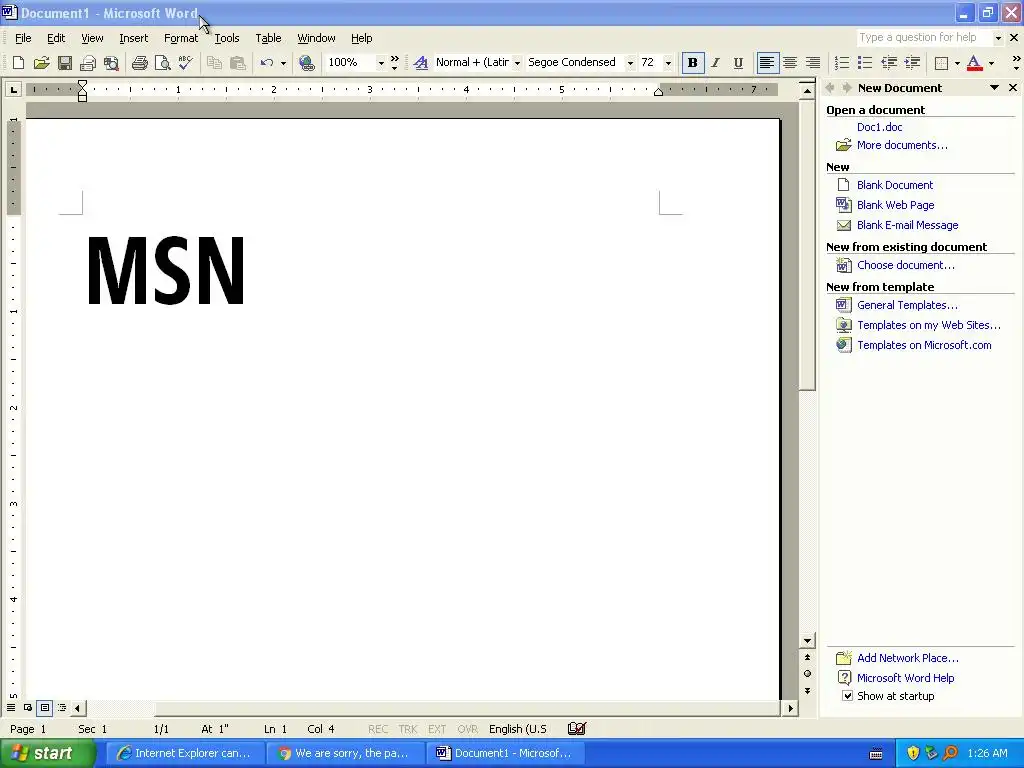
Task: Switch to Internet Explorer taskbar button
Action: click(x=184, y=754)
